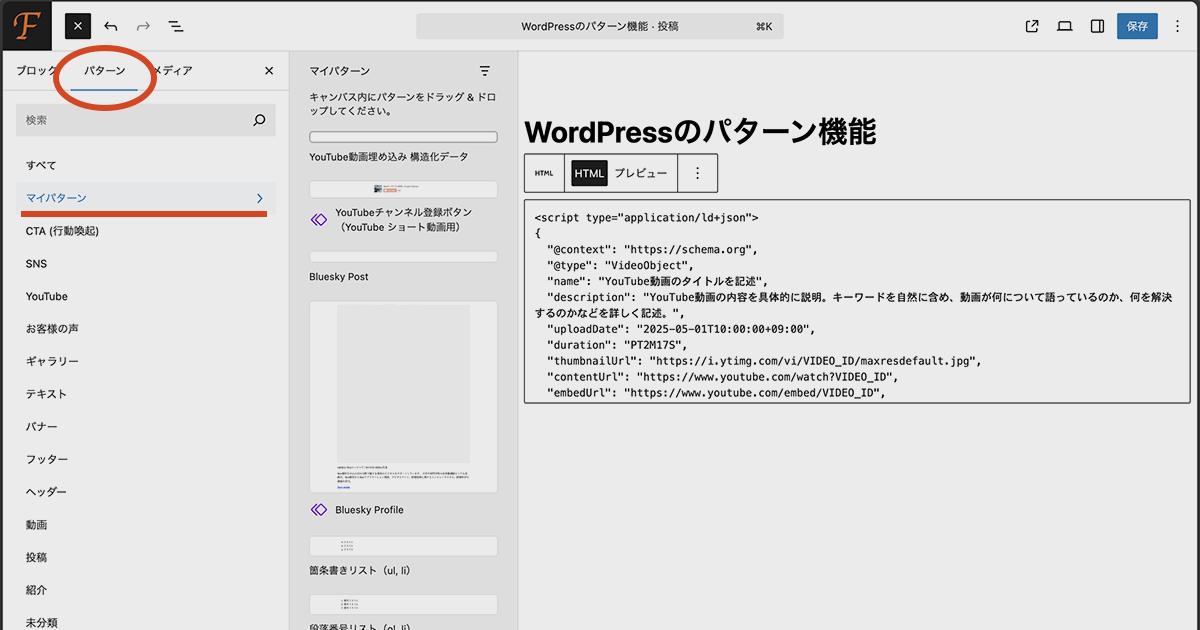Open the pattern filter options icon

[485, 71]
